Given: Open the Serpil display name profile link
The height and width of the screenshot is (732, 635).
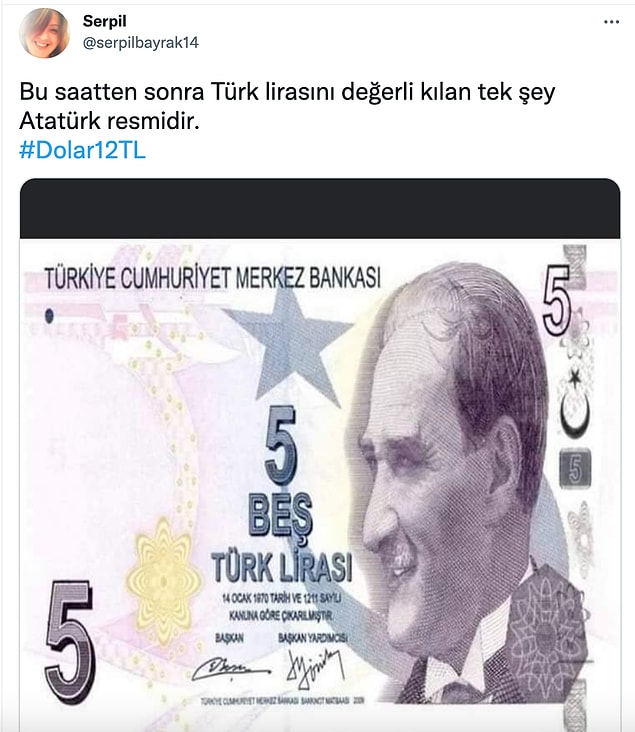Looking at the screenshot, I should [x=105, y=21].
